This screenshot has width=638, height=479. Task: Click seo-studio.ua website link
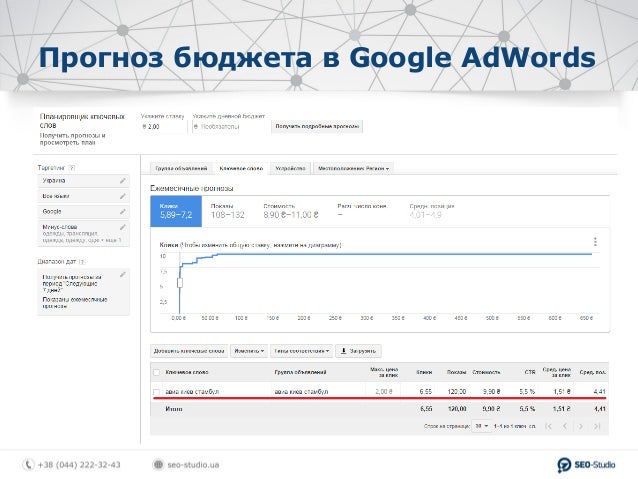coord(193,465)
